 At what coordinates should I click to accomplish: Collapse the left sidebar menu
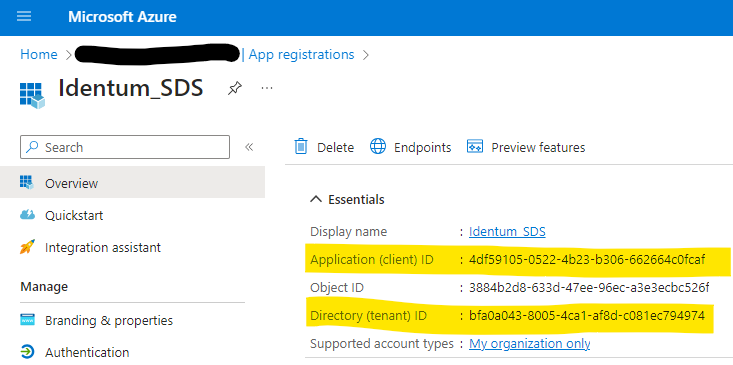[249, 147]
